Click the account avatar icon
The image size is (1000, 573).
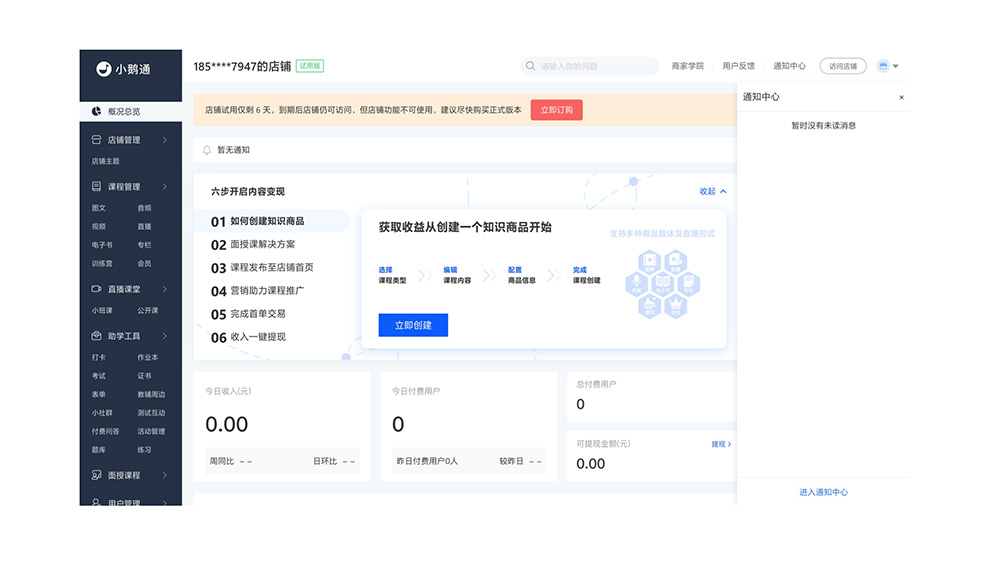[883, 66]
